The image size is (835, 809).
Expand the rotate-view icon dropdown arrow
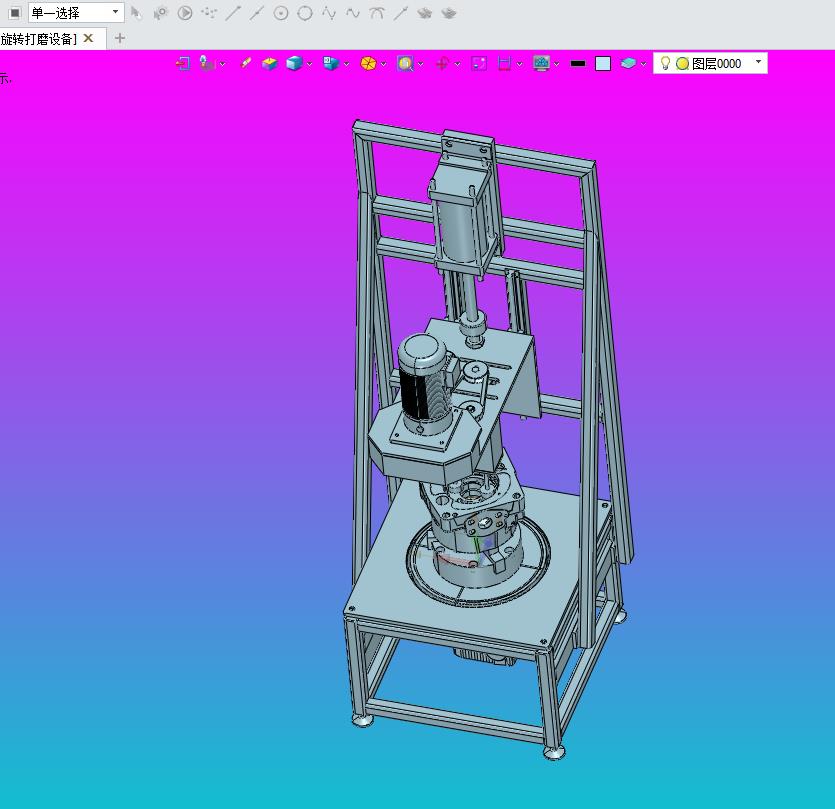[457, 64]
